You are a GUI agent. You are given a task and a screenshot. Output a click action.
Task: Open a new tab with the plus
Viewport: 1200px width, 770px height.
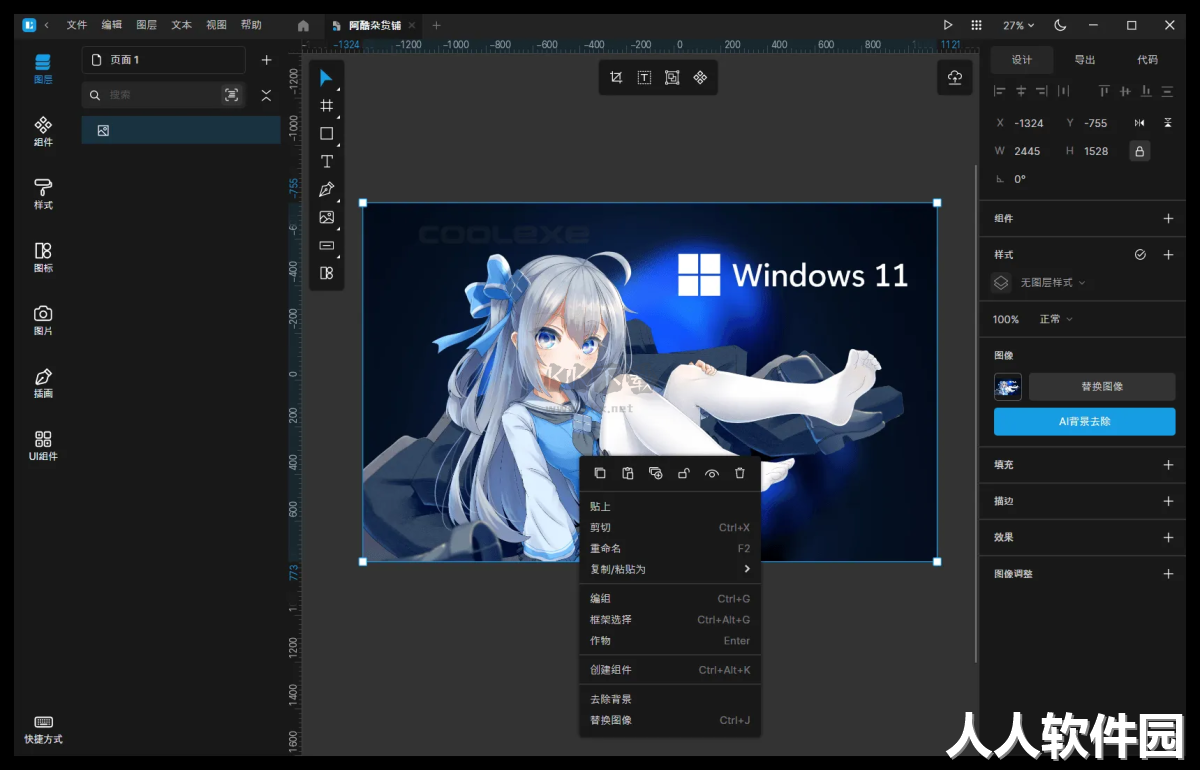pos(436,25)
